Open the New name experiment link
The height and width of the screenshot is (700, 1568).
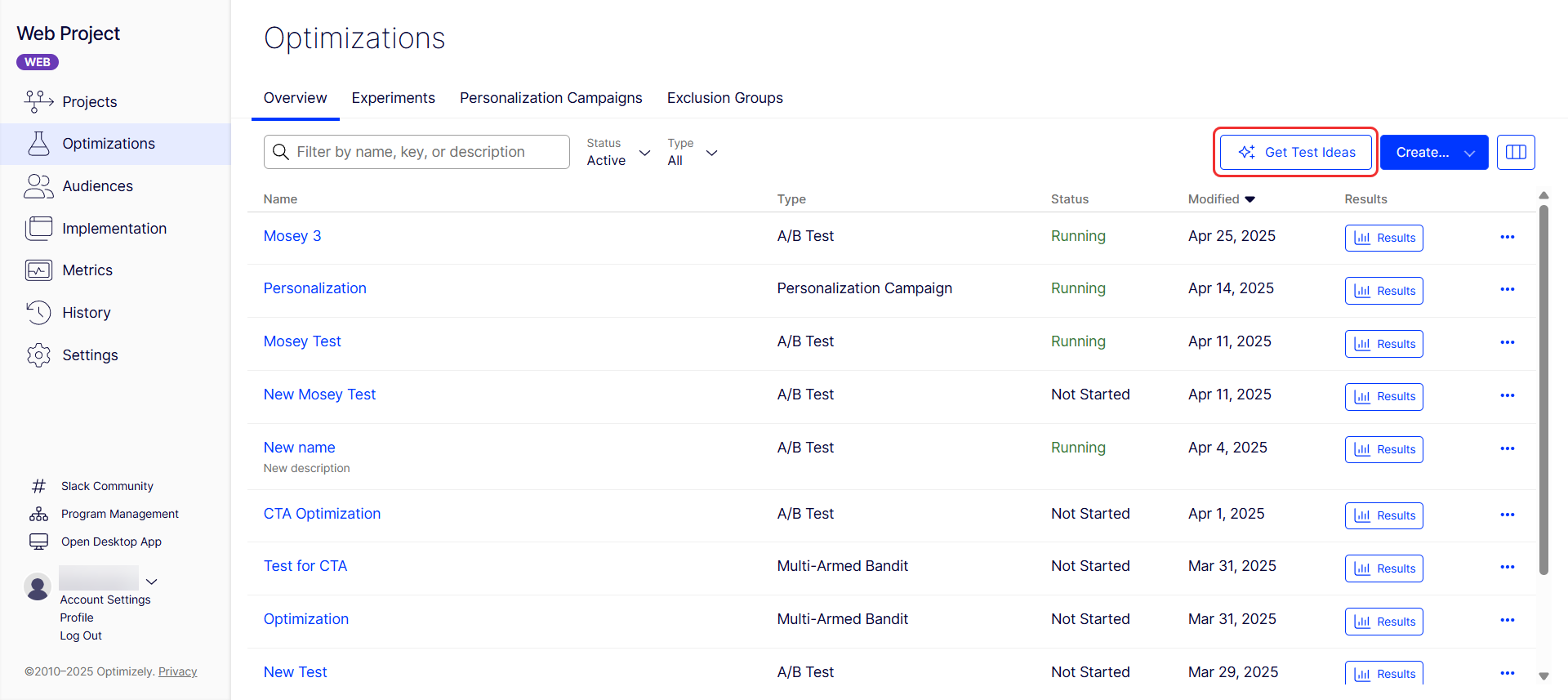(x=299, y=448)
